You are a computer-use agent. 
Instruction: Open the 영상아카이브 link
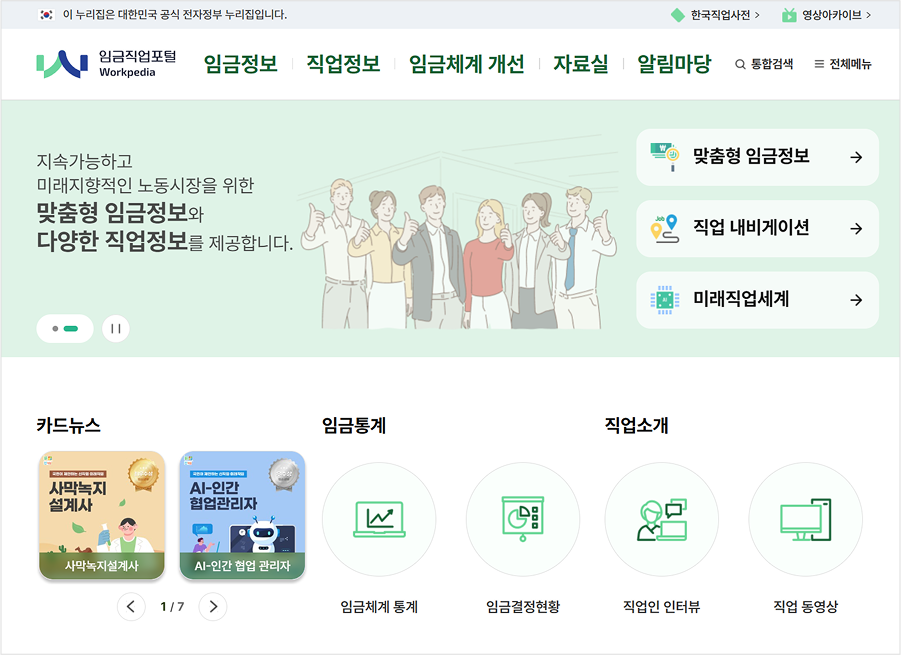tap(826, 15)
